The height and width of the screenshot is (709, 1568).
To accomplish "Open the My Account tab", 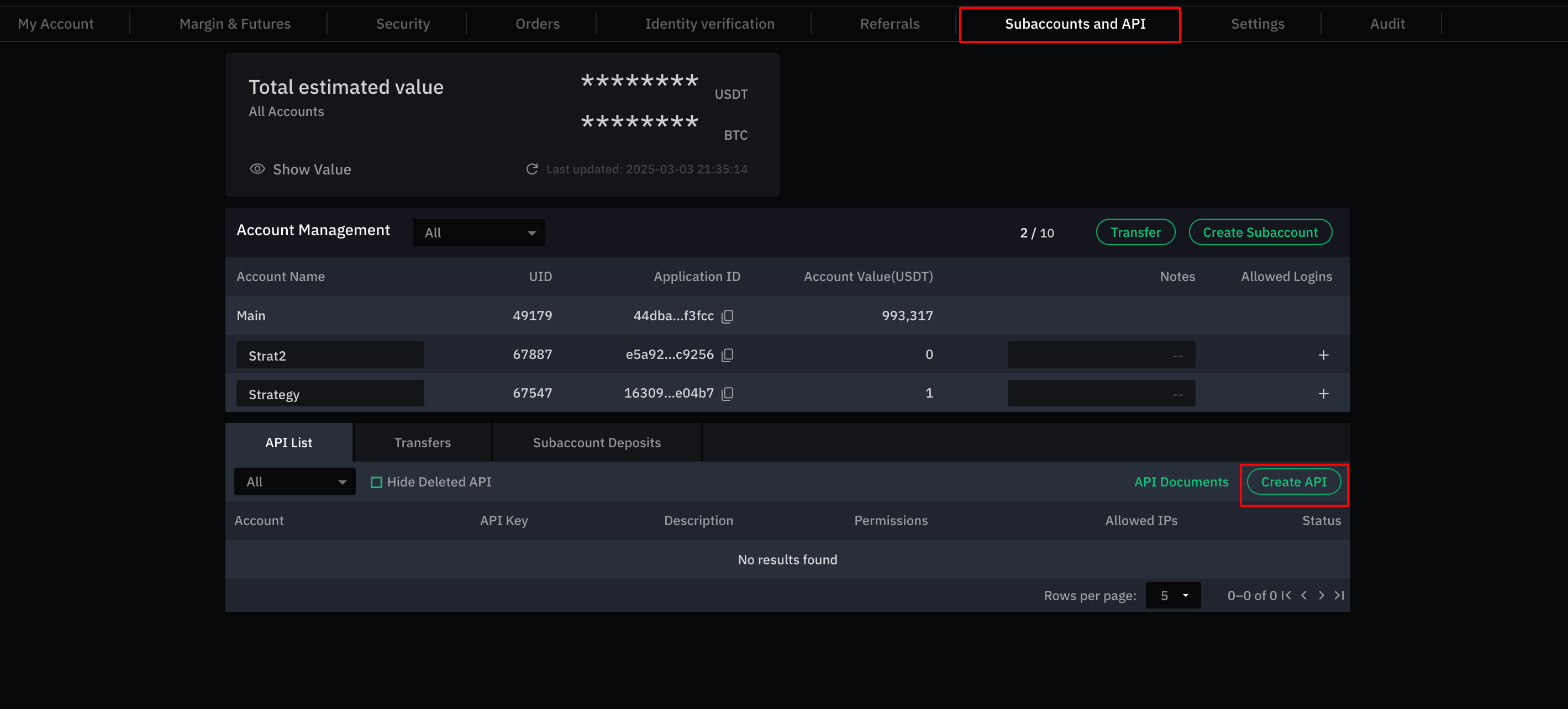I will pos(55,24).
